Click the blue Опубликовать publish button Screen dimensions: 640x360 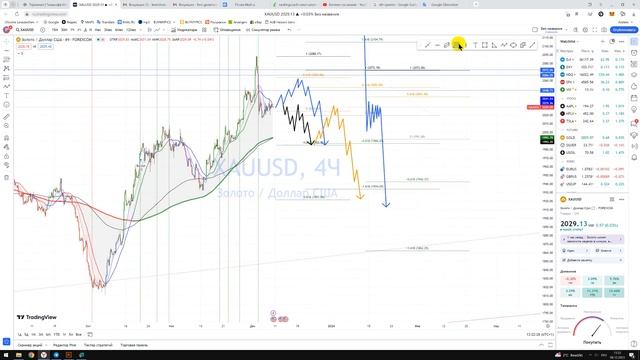point(624,30)
